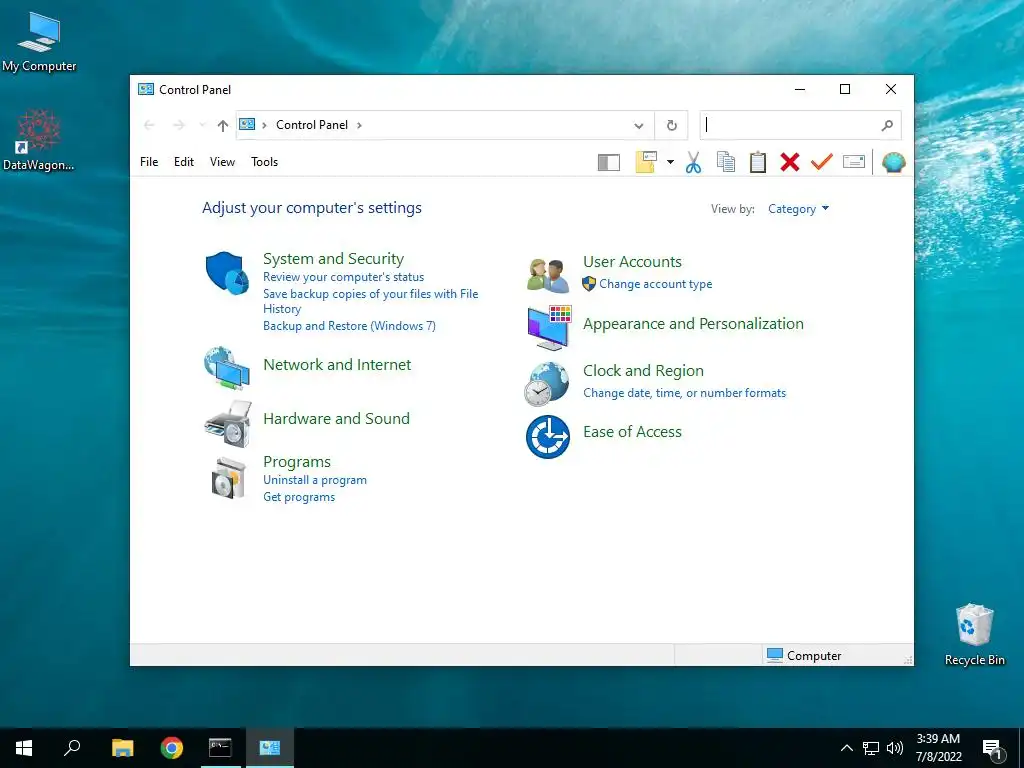Select the DataWagon desktop shortcut
Image resolution: width=1024 pixels, height=768 pixels.
39,140
